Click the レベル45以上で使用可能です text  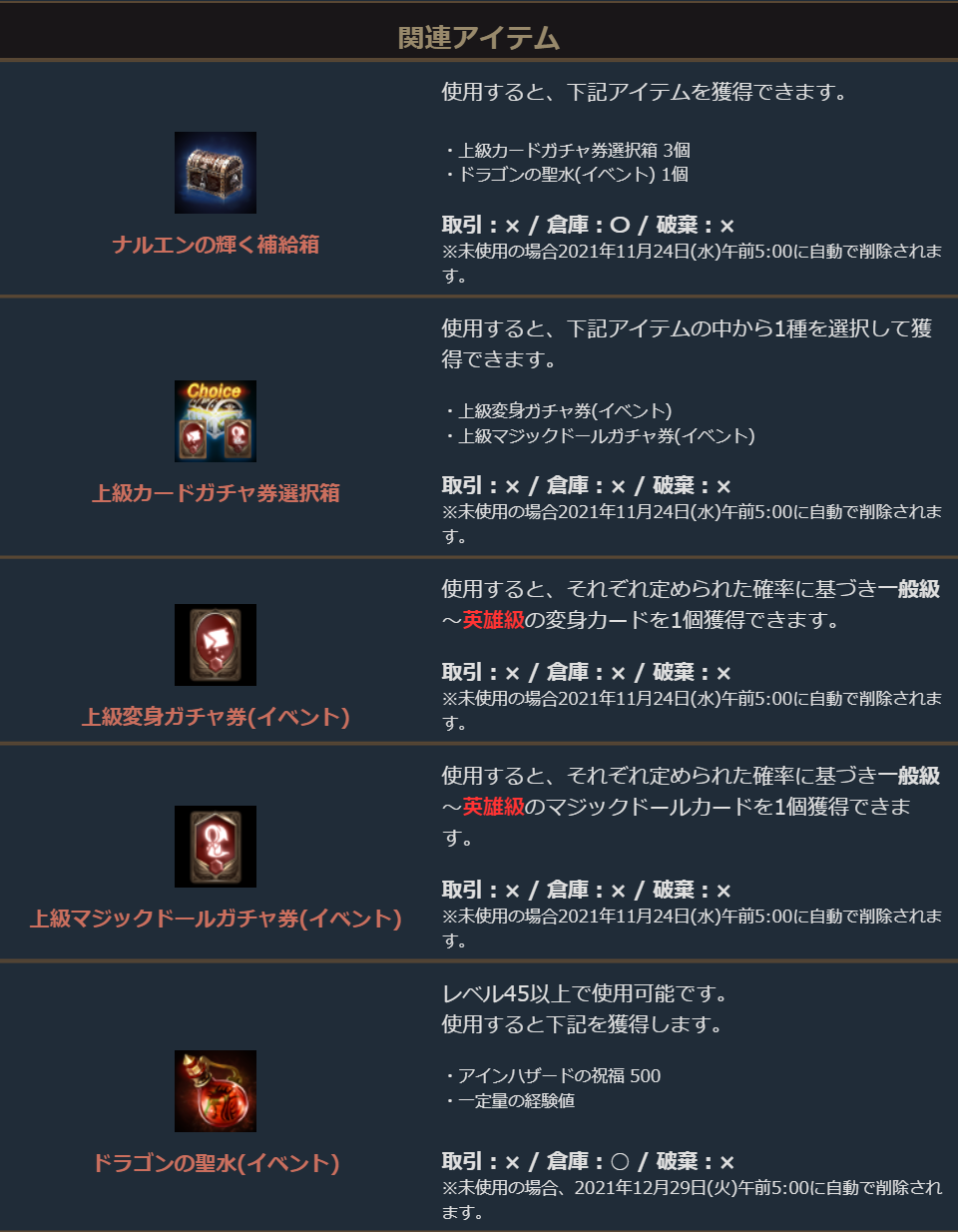(x=586, y=993)
